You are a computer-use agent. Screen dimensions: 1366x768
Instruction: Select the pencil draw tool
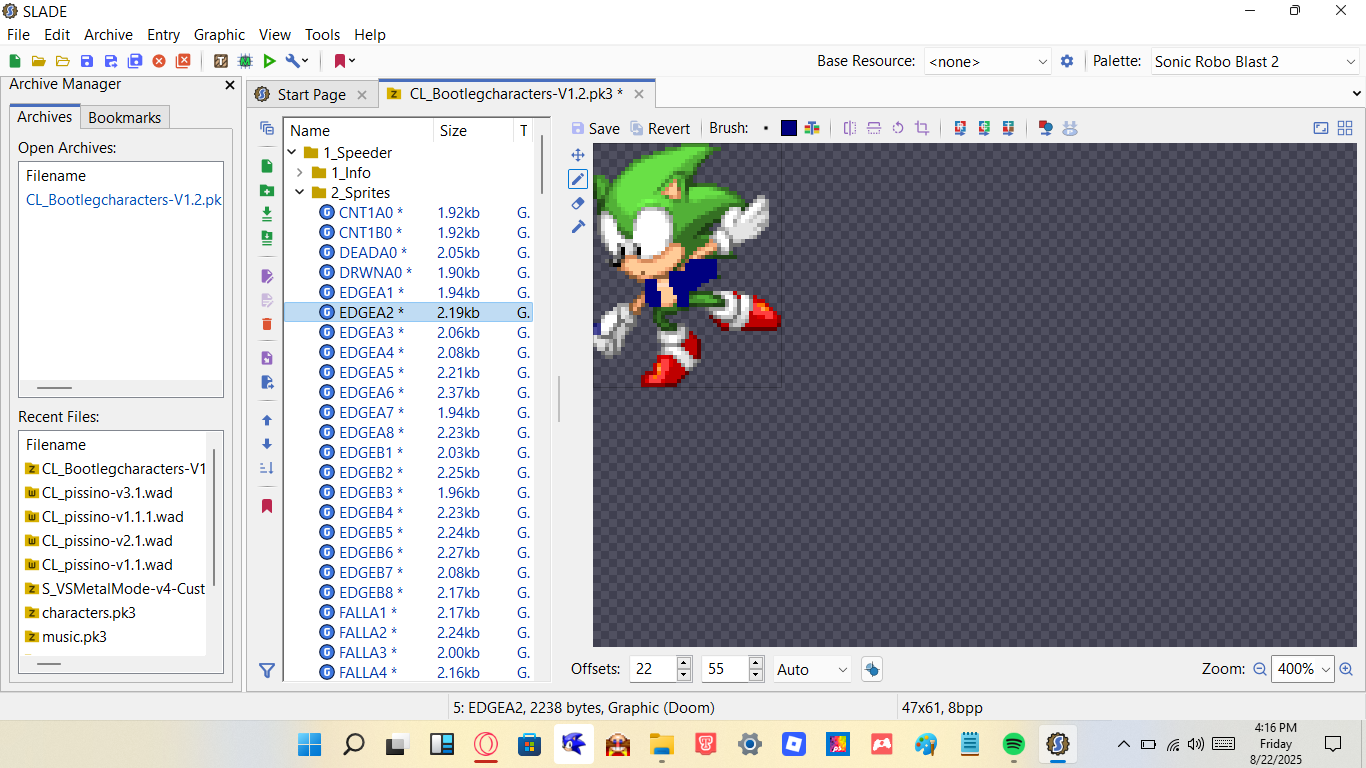click(578, 179)
